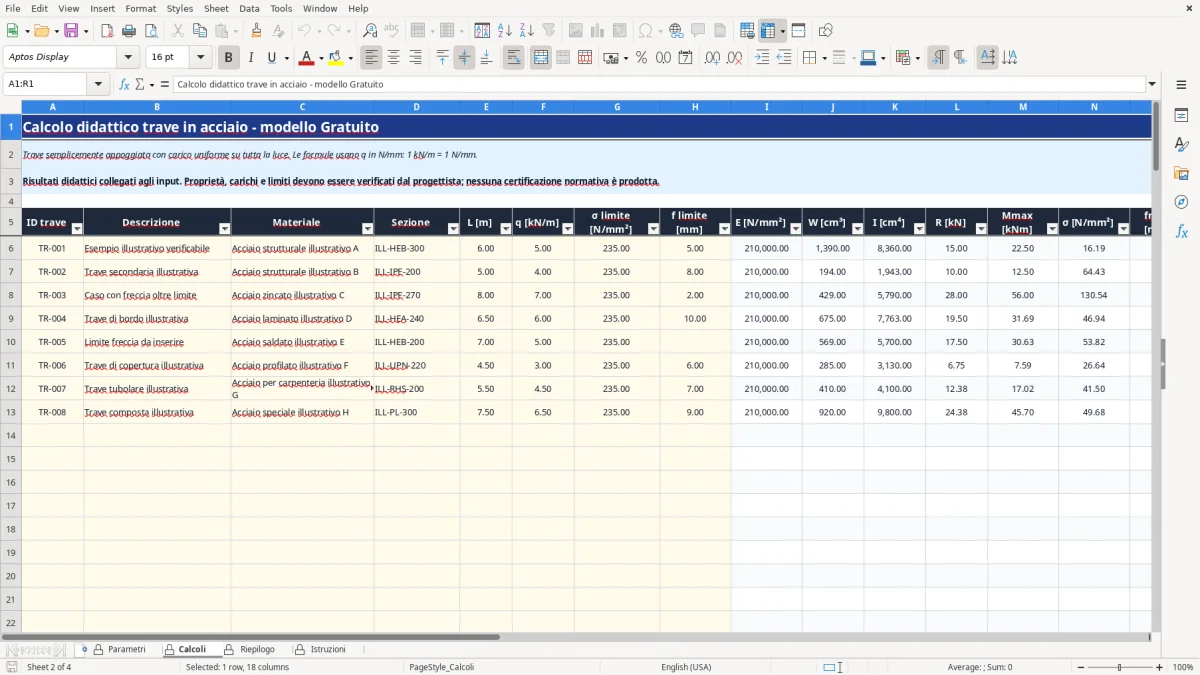This screenshot has height=675, width=1200.
Task: Insert a hyperlink
Action: click(676, 31)
